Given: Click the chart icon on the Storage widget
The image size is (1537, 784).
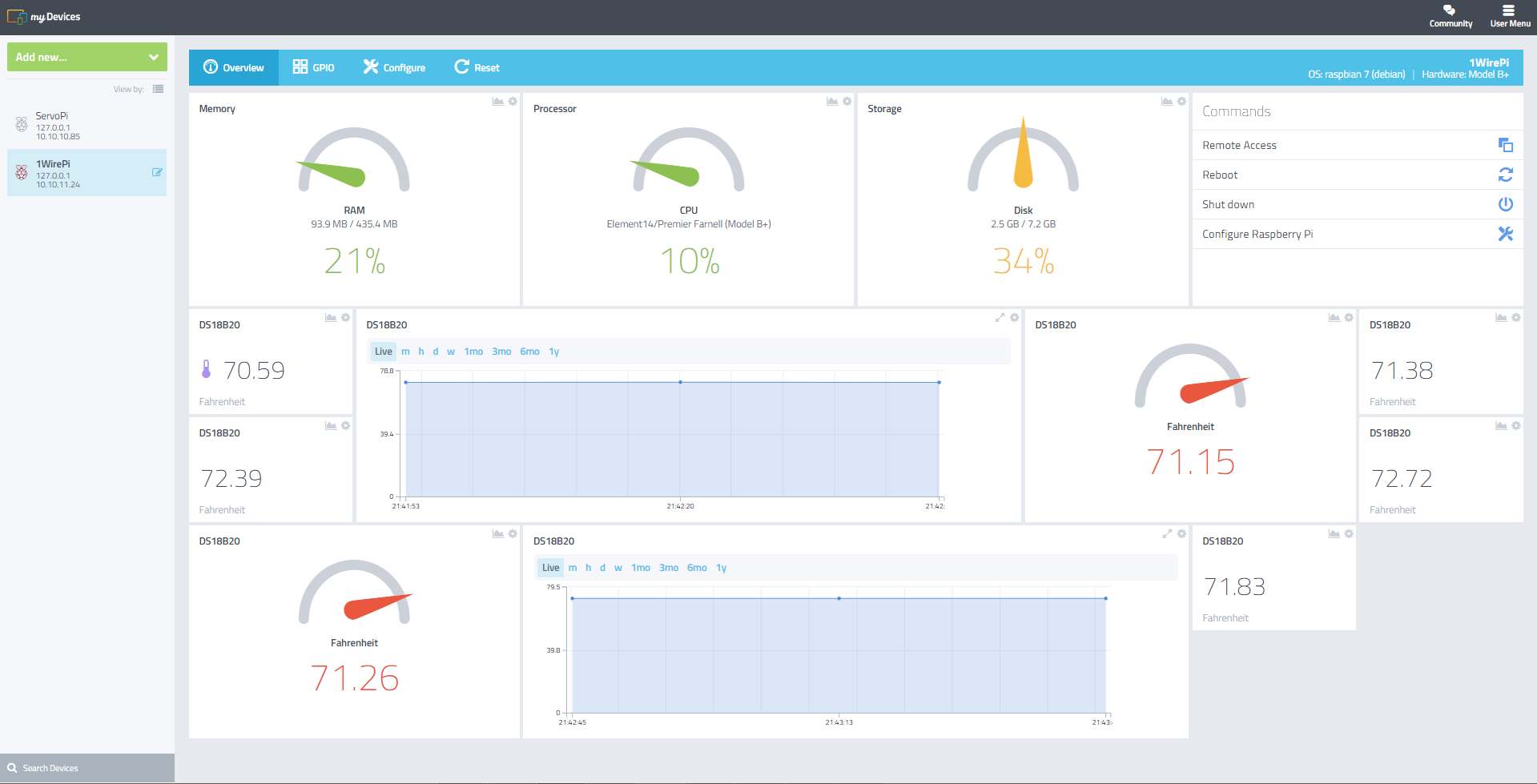Looking at the screenshot, I should [1167, 101].
